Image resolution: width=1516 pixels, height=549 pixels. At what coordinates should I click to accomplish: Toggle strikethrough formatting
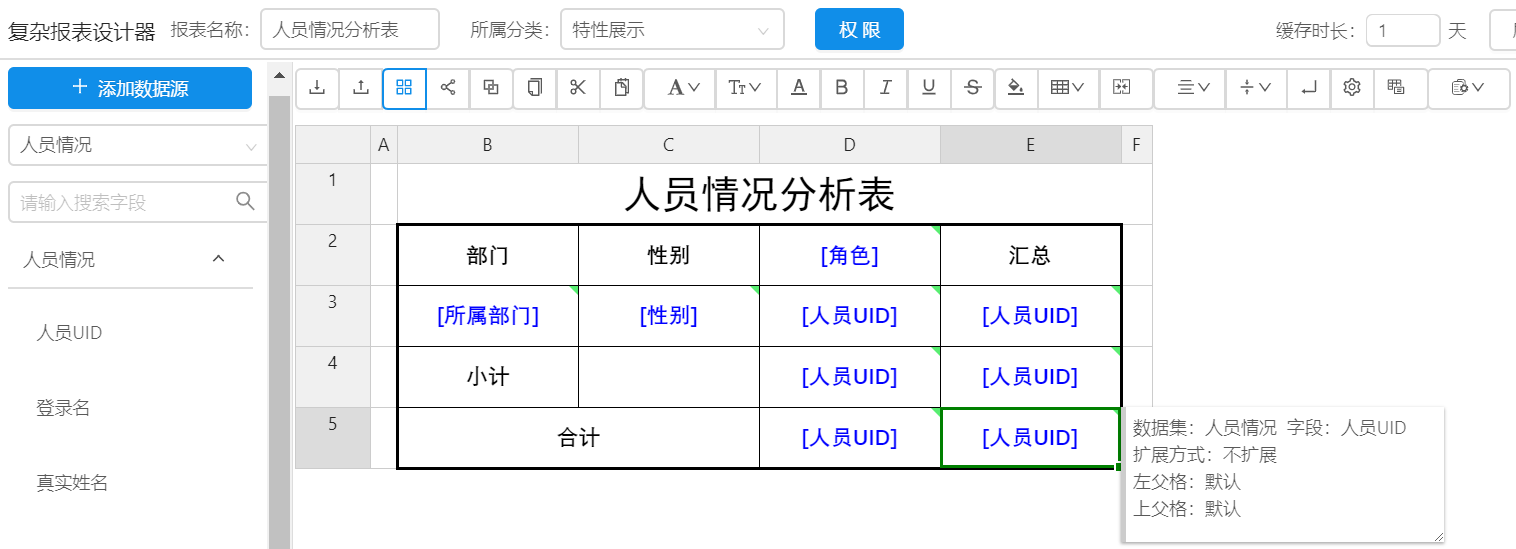972,88
